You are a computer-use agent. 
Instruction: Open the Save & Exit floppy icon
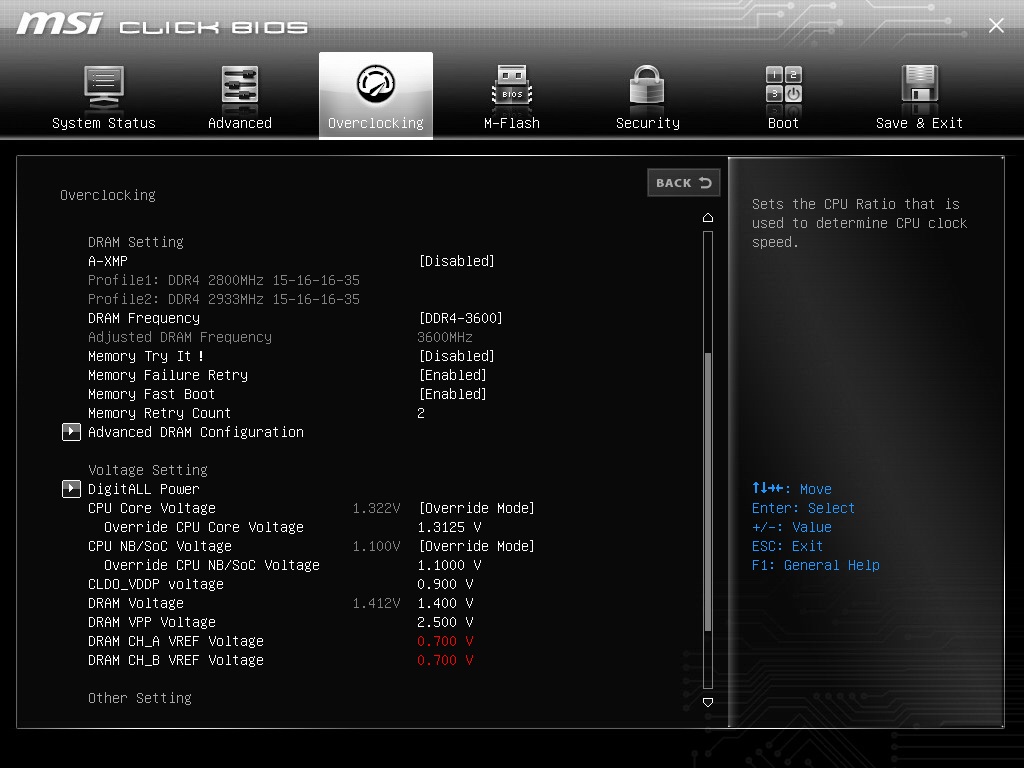[920, 86]
